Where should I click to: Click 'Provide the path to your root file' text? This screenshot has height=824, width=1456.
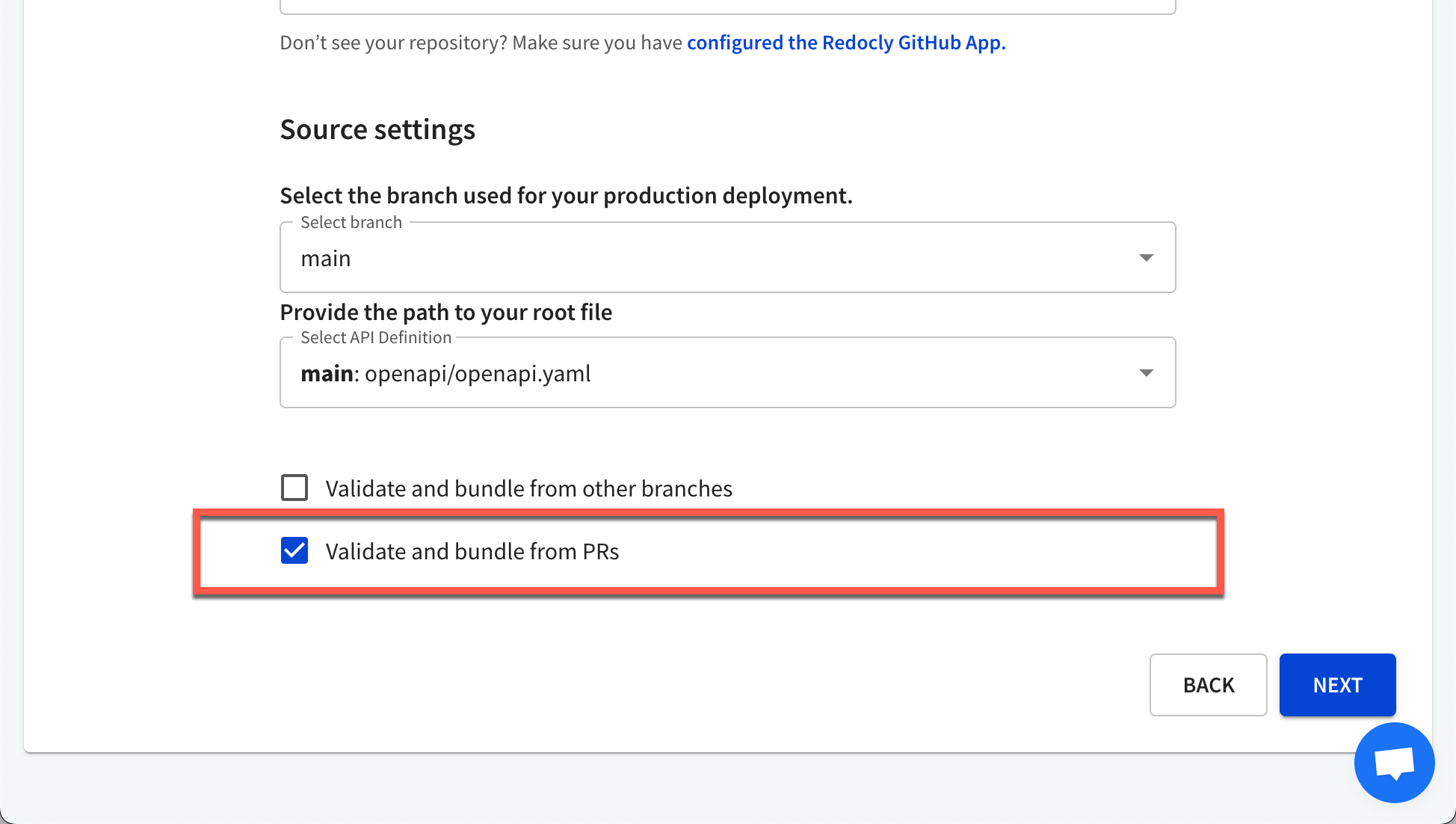[x=446, y=312]
